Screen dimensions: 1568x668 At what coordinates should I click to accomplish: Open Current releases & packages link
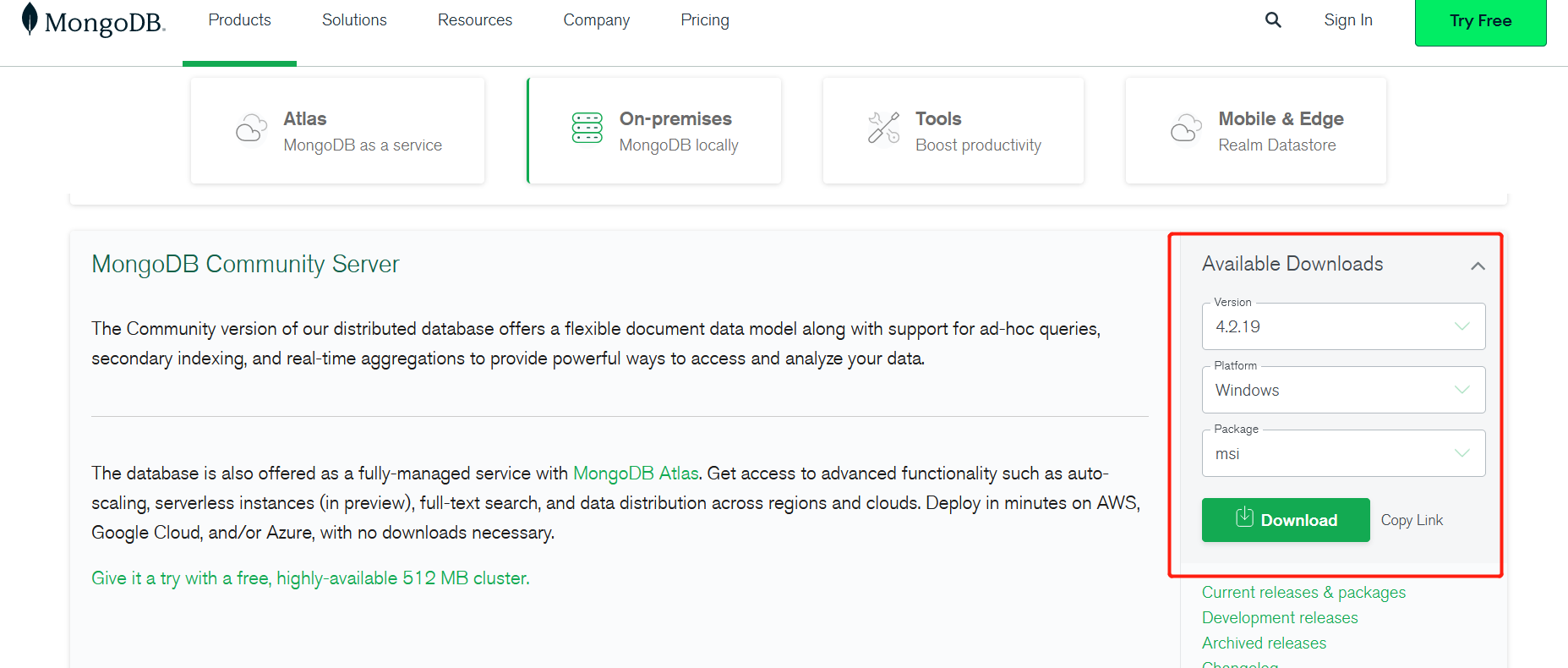click(1303, 593)
